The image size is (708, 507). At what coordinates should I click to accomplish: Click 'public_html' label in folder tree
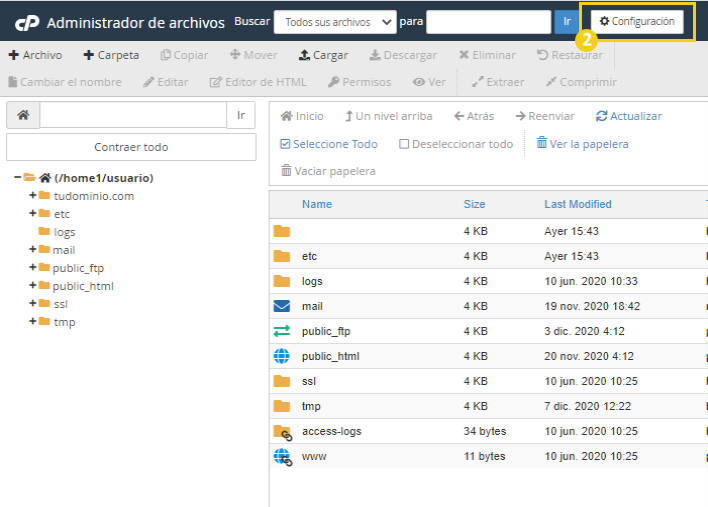(83, 286)
